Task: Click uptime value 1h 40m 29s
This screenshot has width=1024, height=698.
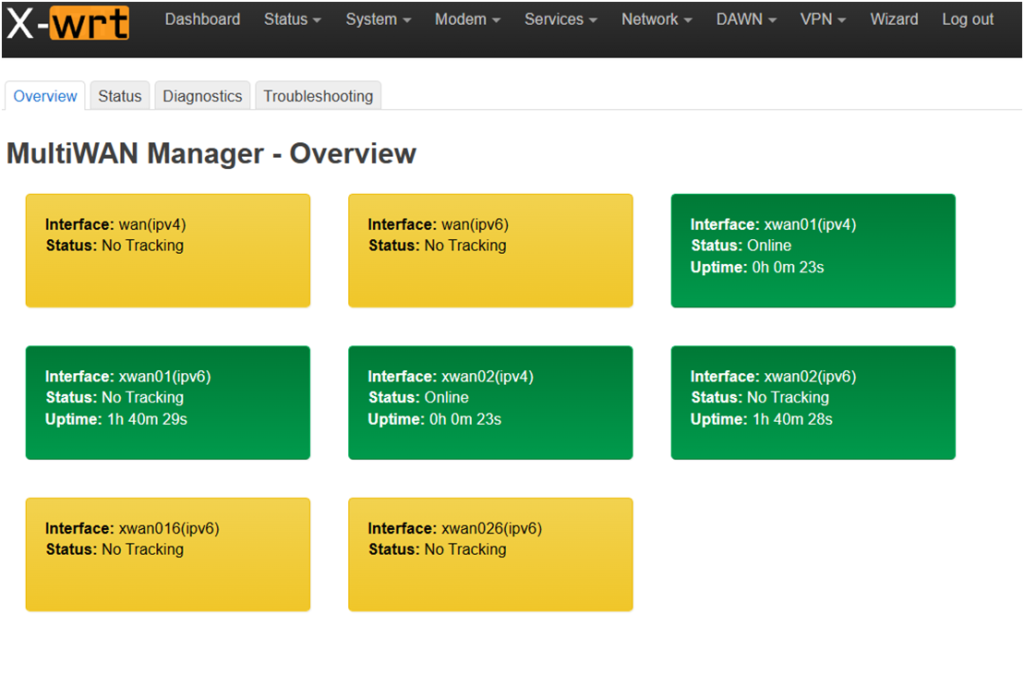Action: [147, 419]
